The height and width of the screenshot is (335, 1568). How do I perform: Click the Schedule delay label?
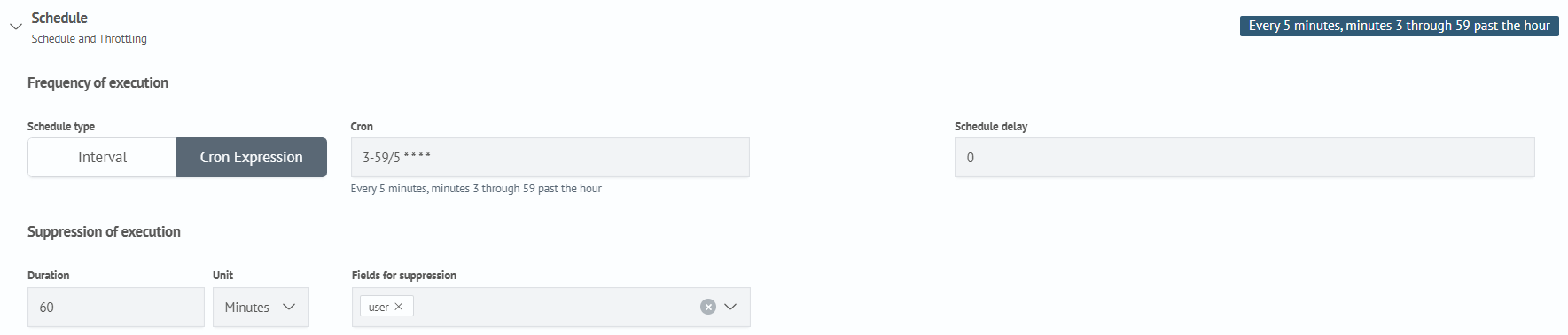[x=991, y=127]
